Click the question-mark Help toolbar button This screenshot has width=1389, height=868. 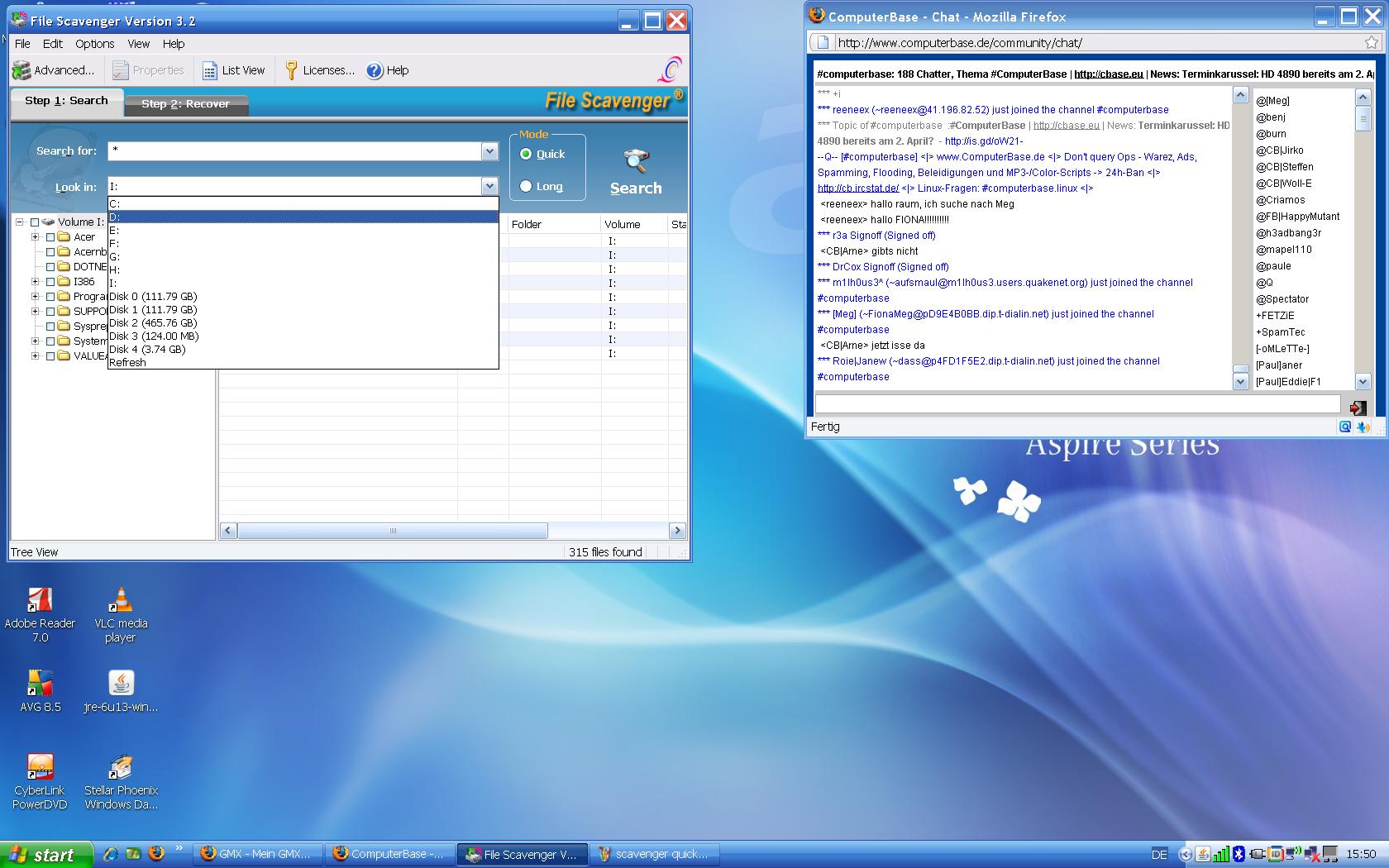388,70
